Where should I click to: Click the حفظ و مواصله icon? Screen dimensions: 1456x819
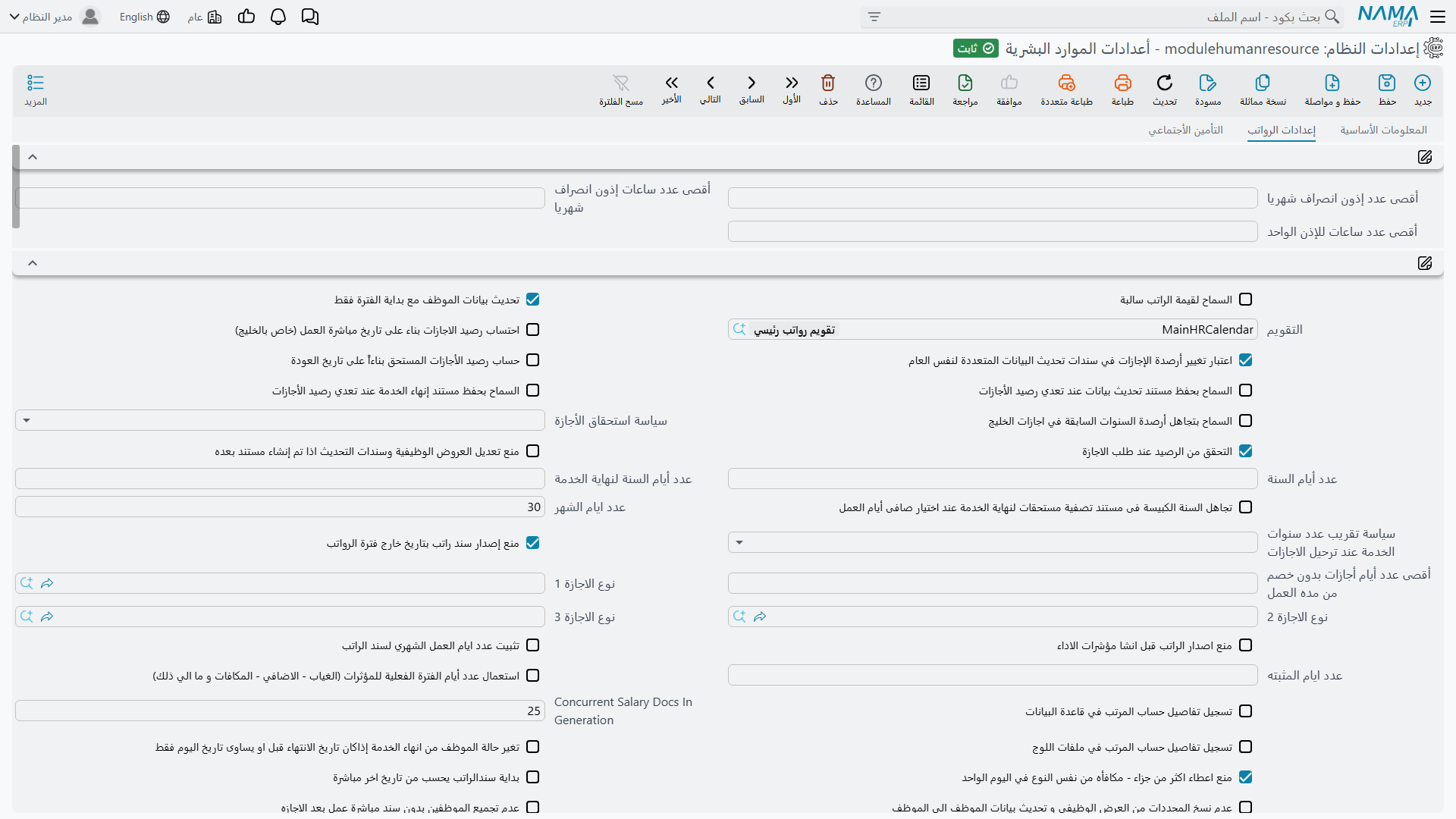(1332, 83)
